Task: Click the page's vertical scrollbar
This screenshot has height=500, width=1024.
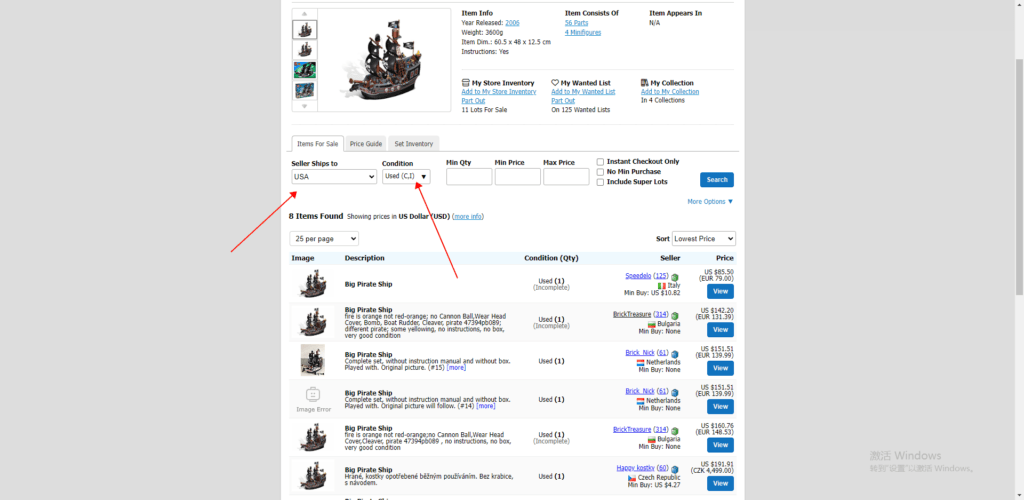Action: 1019,176
